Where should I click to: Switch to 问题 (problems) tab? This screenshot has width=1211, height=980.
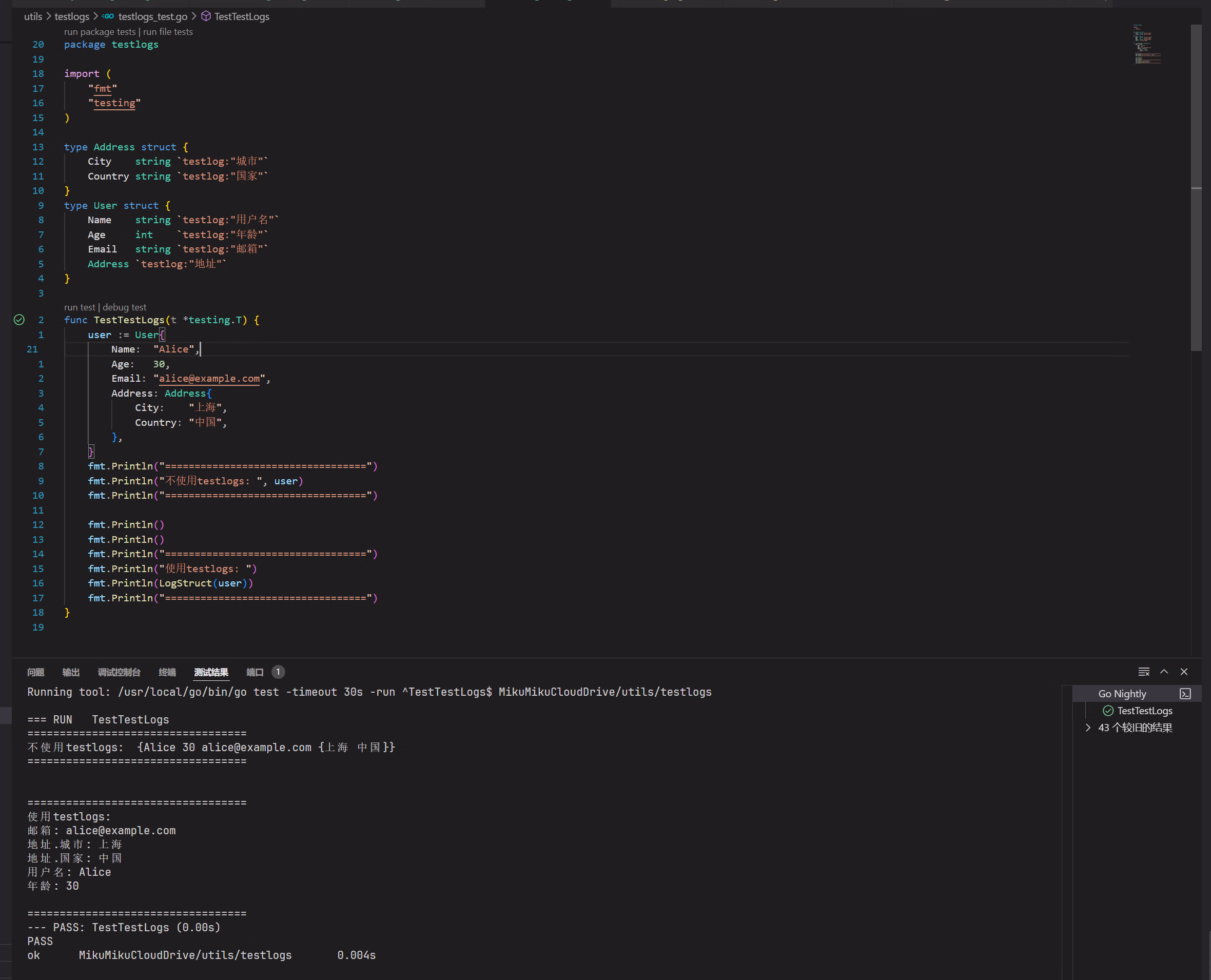(35, 672)
